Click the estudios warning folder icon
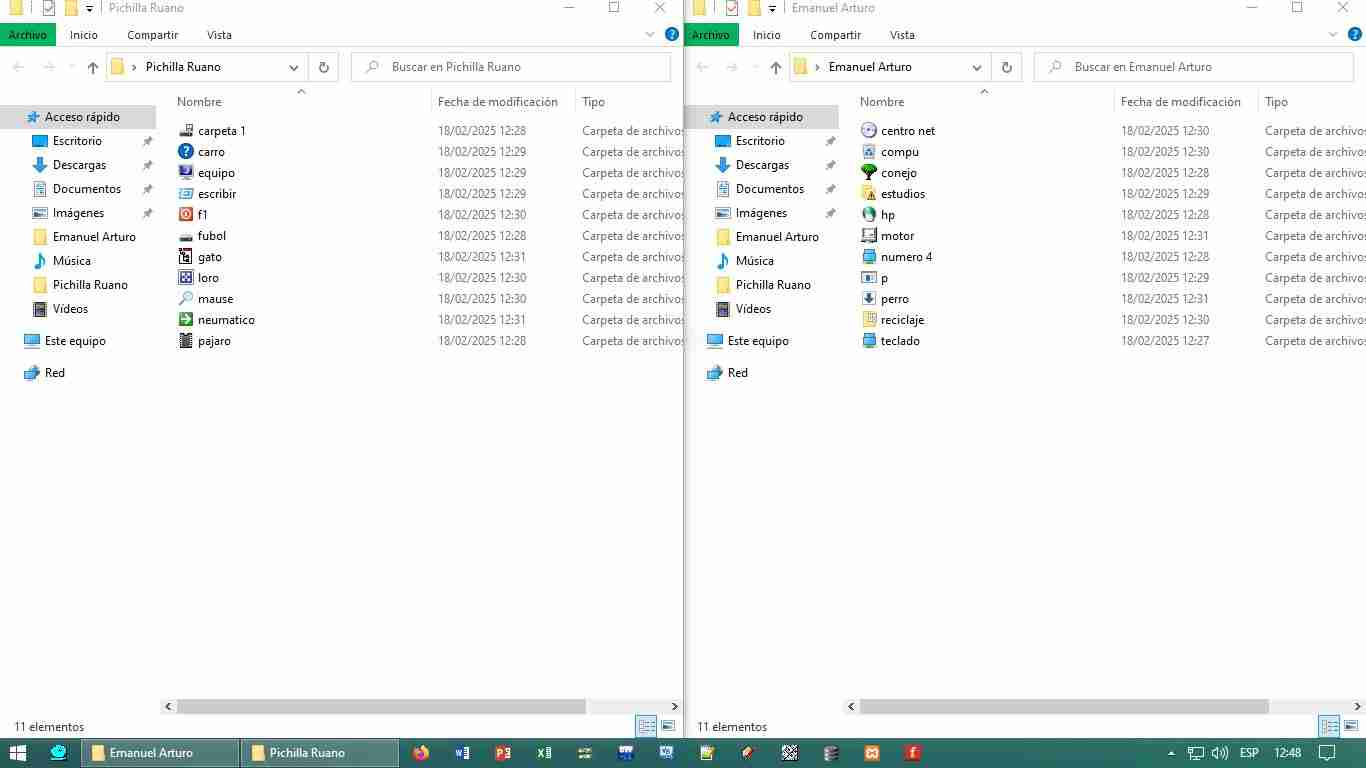 869,194
